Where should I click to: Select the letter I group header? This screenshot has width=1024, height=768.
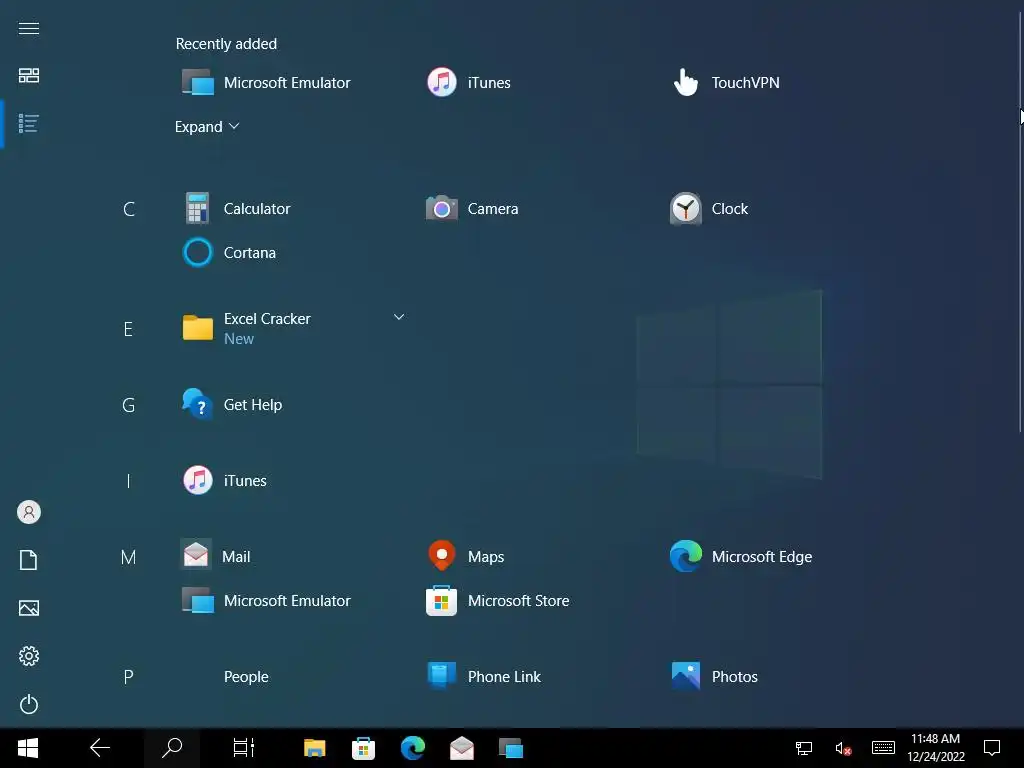129,481
